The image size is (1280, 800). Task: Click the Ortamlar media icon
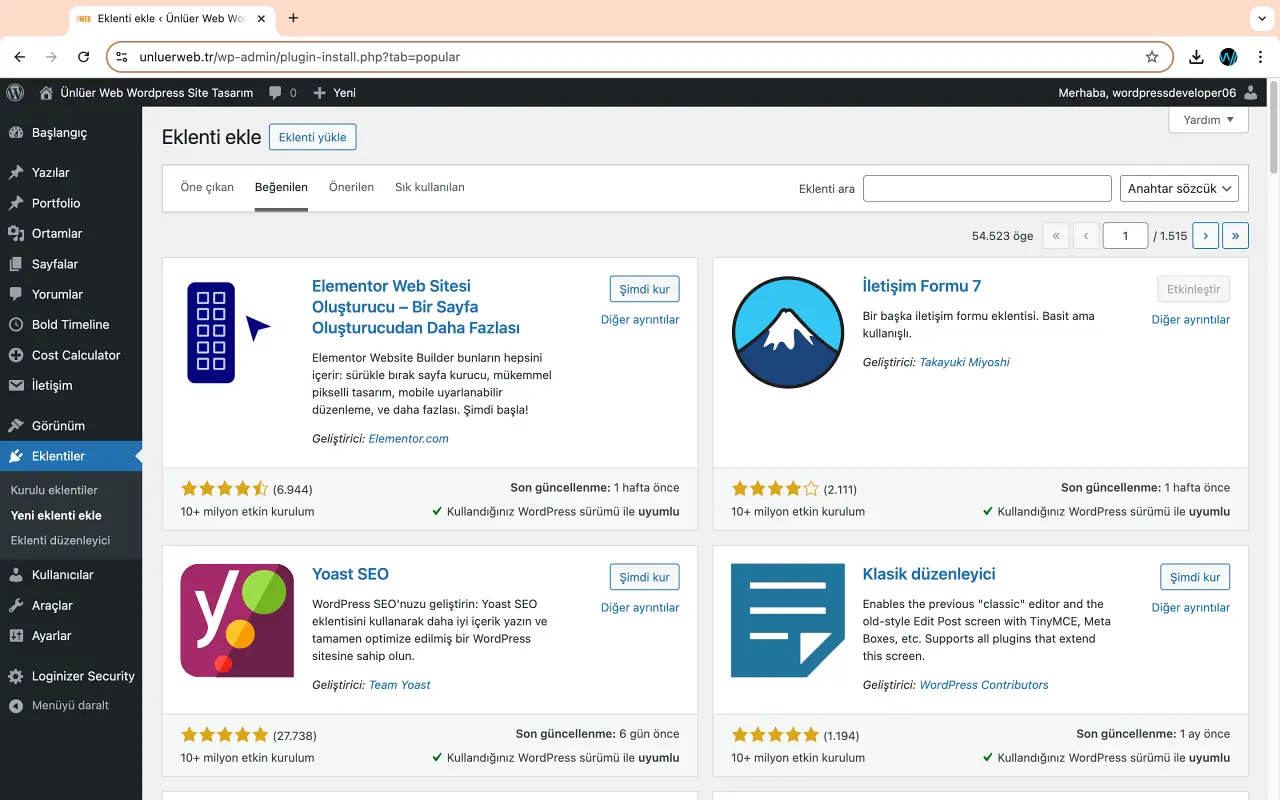coord(15,233)
